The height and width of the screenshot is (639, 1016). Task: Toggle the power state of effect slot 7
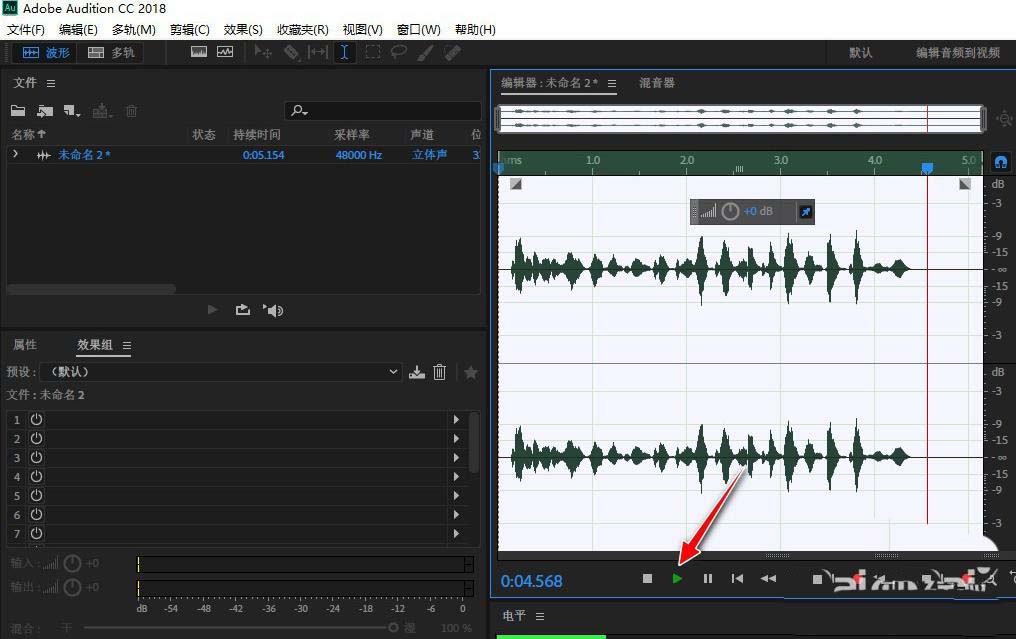click(x=36, y=533)
